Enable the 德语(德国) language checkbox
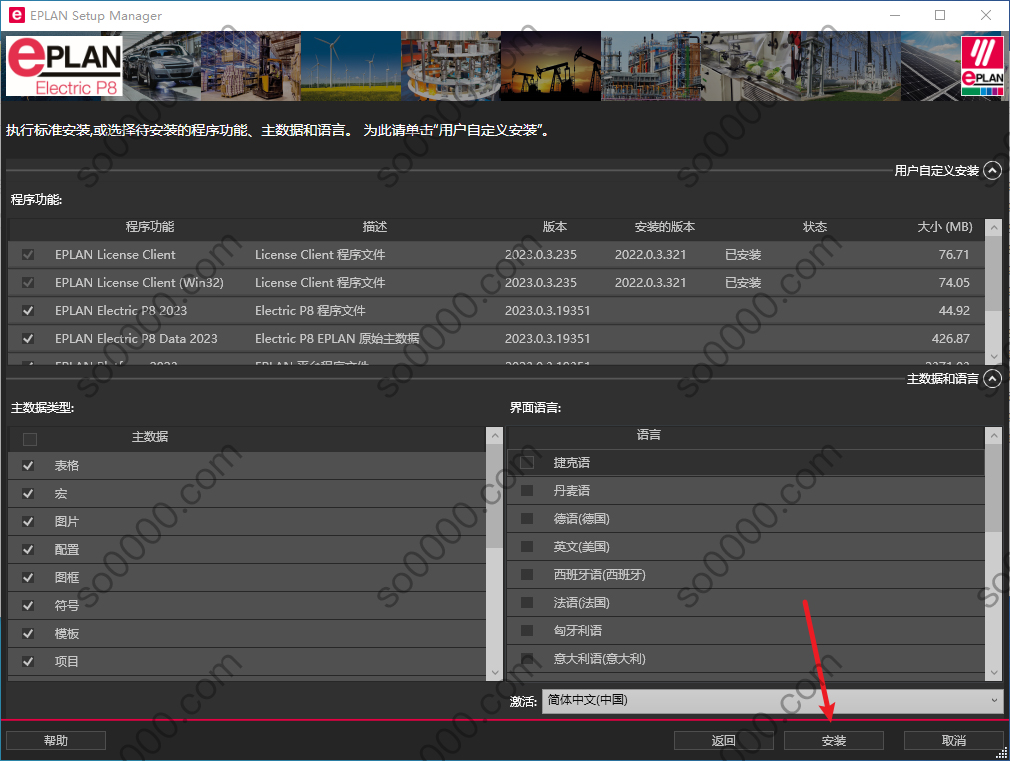The height and width of the screenshot is (761, 1010). [x=527, y=519]
